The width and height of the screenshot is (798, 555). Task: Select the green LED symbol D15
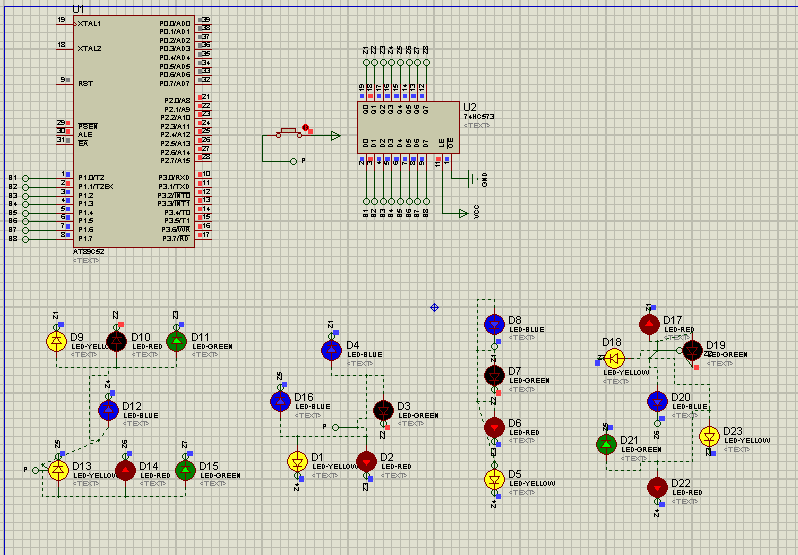tap(185, 471)
